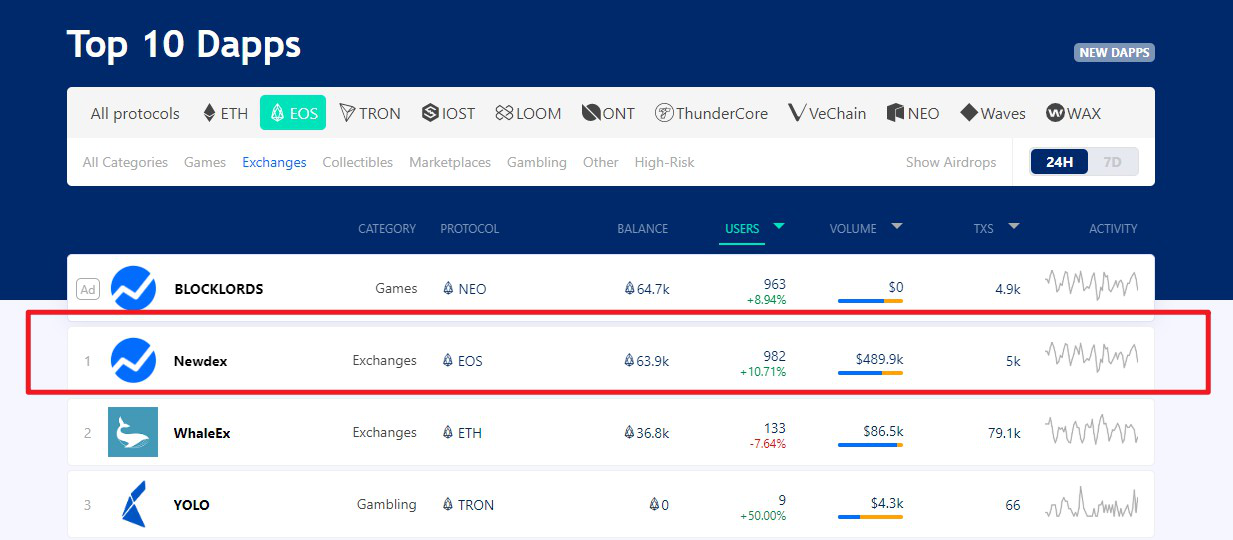The width and height of the screenshot is (1233, 540).
Task: Select the VeChain protocol filter
Action: click(x=827, y=113)
